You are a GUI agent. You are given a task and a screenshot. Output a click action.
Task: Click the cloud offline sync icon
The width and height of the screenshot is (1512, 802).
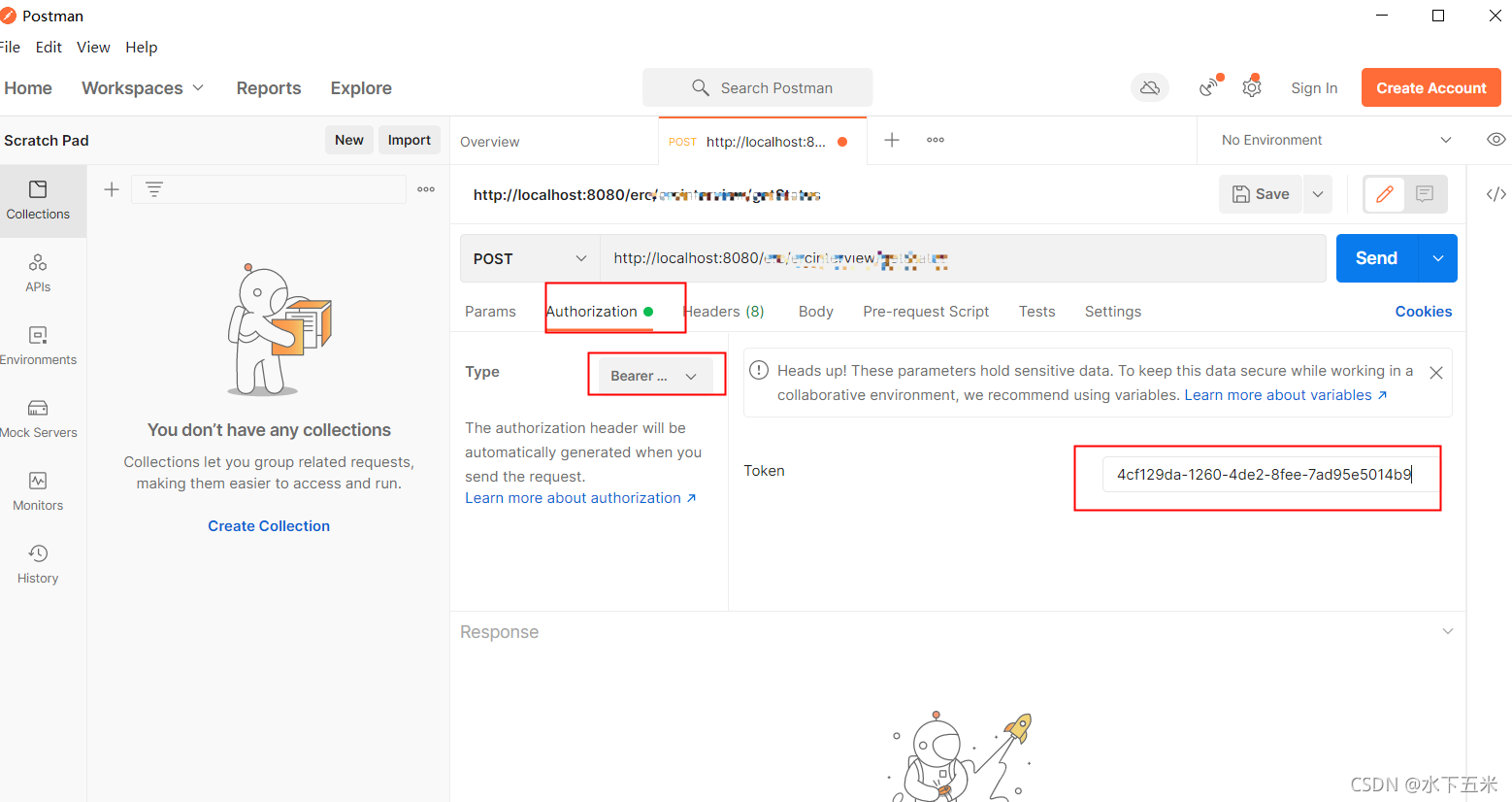coord(1150,87)
